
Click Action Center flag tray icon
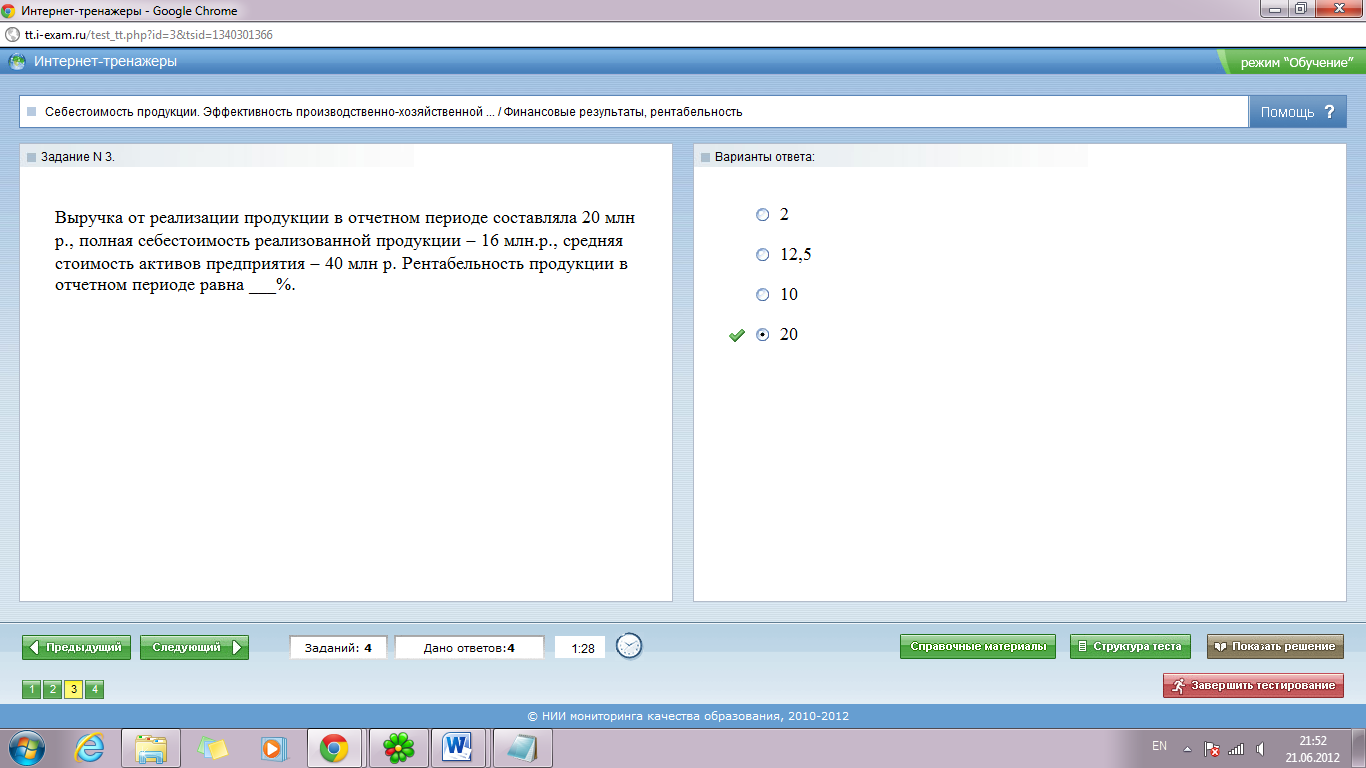pyautogui.click(x=1211, y=748)
